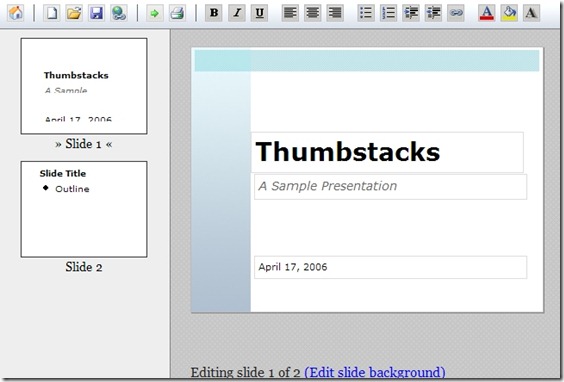Create a new presentation document
This screenshot has height=382, width=564.
pos(52,13)
